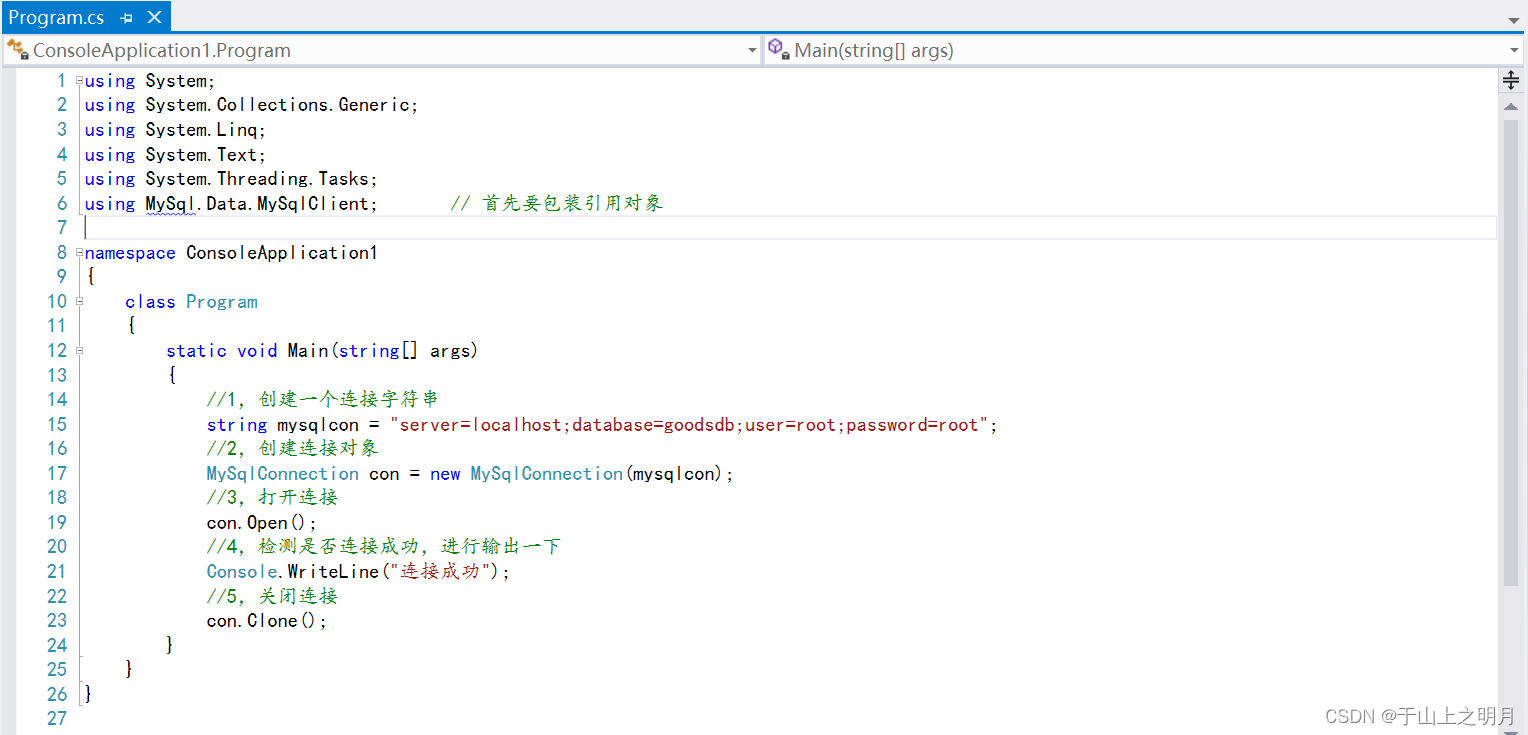The height and width of the screenshot is (735, 1528).
Task: Click the 'void' keyword on line 12
Action: 257,351
